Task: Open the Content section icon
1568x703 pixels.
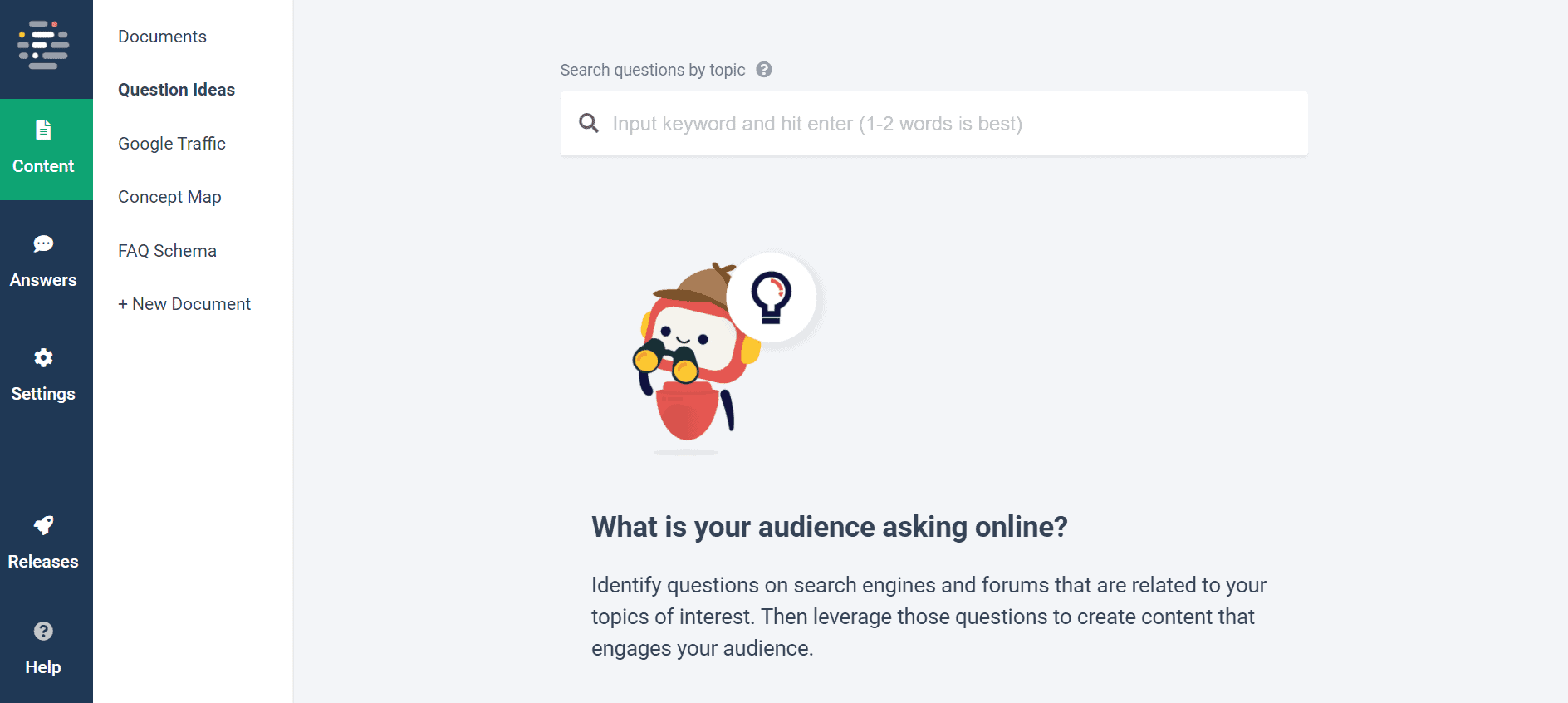Action: pyautogui.click(x=43, y=130)
